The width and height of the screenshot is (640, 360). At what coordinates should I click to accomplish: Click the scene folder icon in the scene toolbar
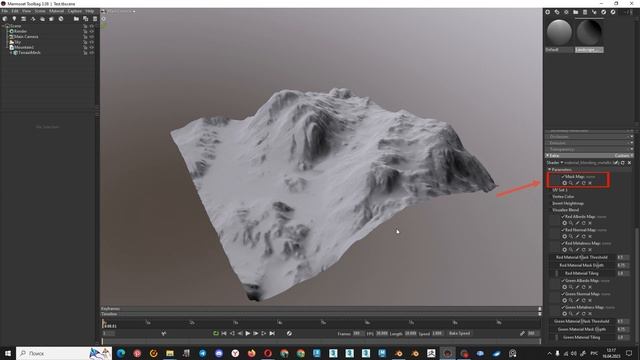pyautogui.click(x=76, y=19)
